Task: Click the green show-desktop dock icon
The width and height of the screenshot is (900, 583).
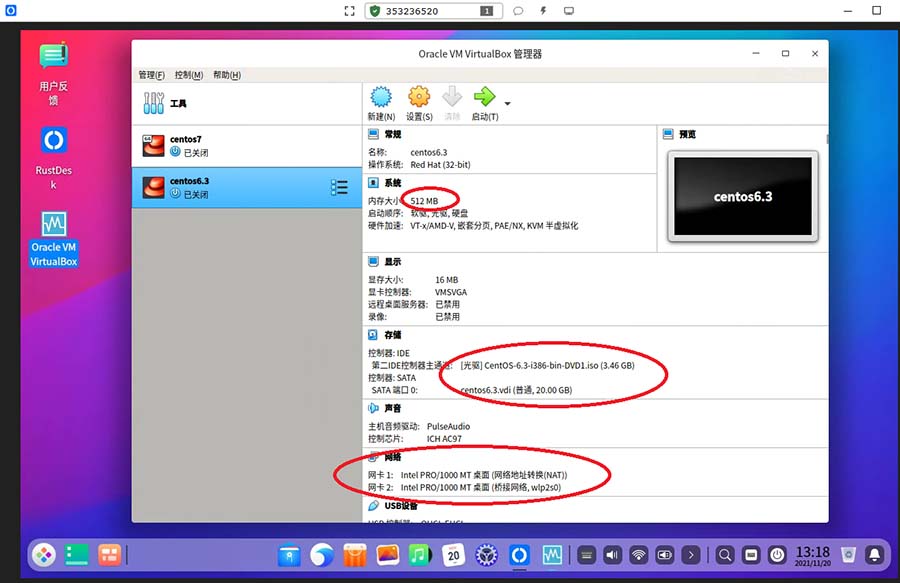Action: [76, 555]
